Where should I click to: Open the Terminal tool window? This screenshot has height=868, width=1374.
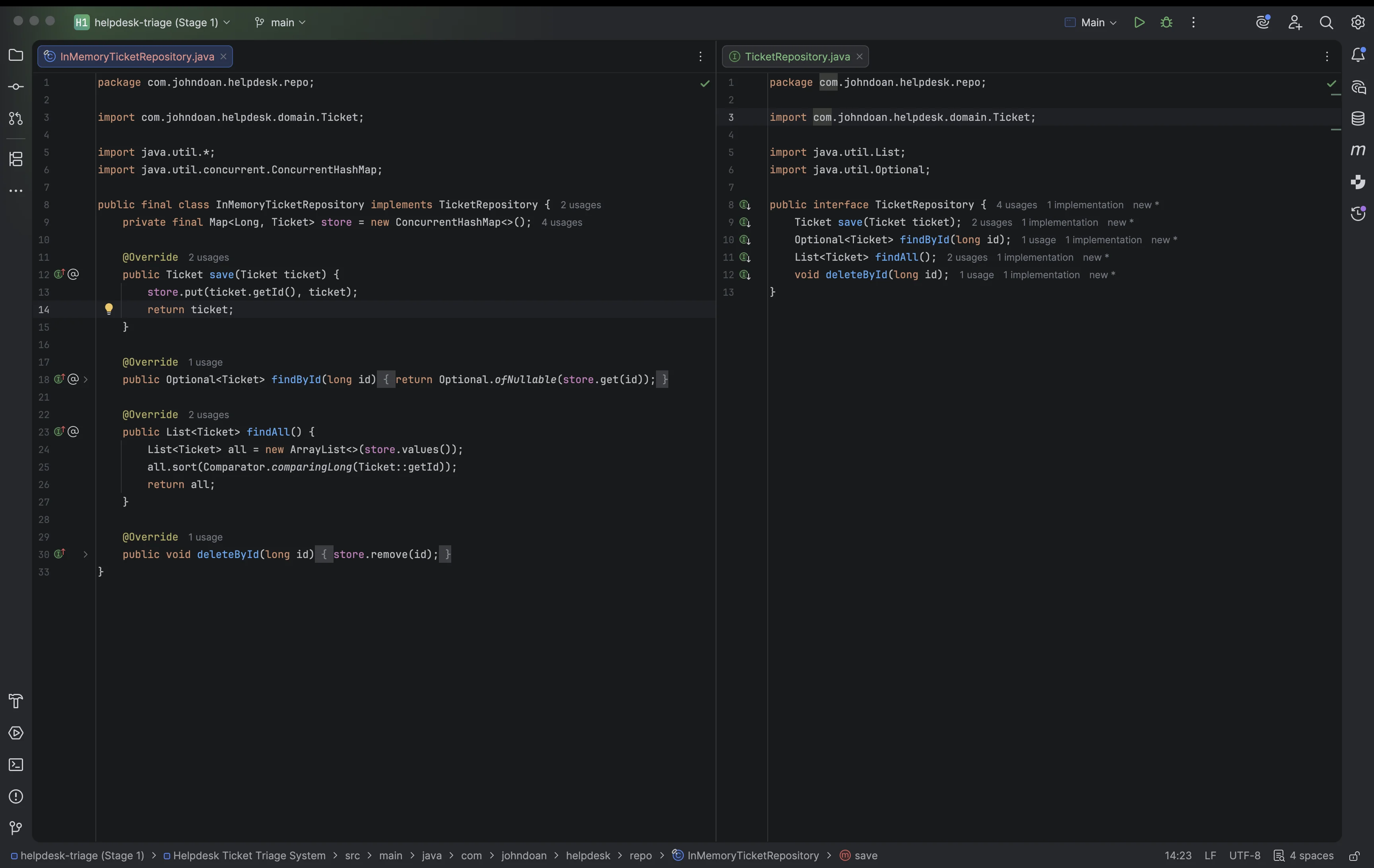[x=16, y=765]
